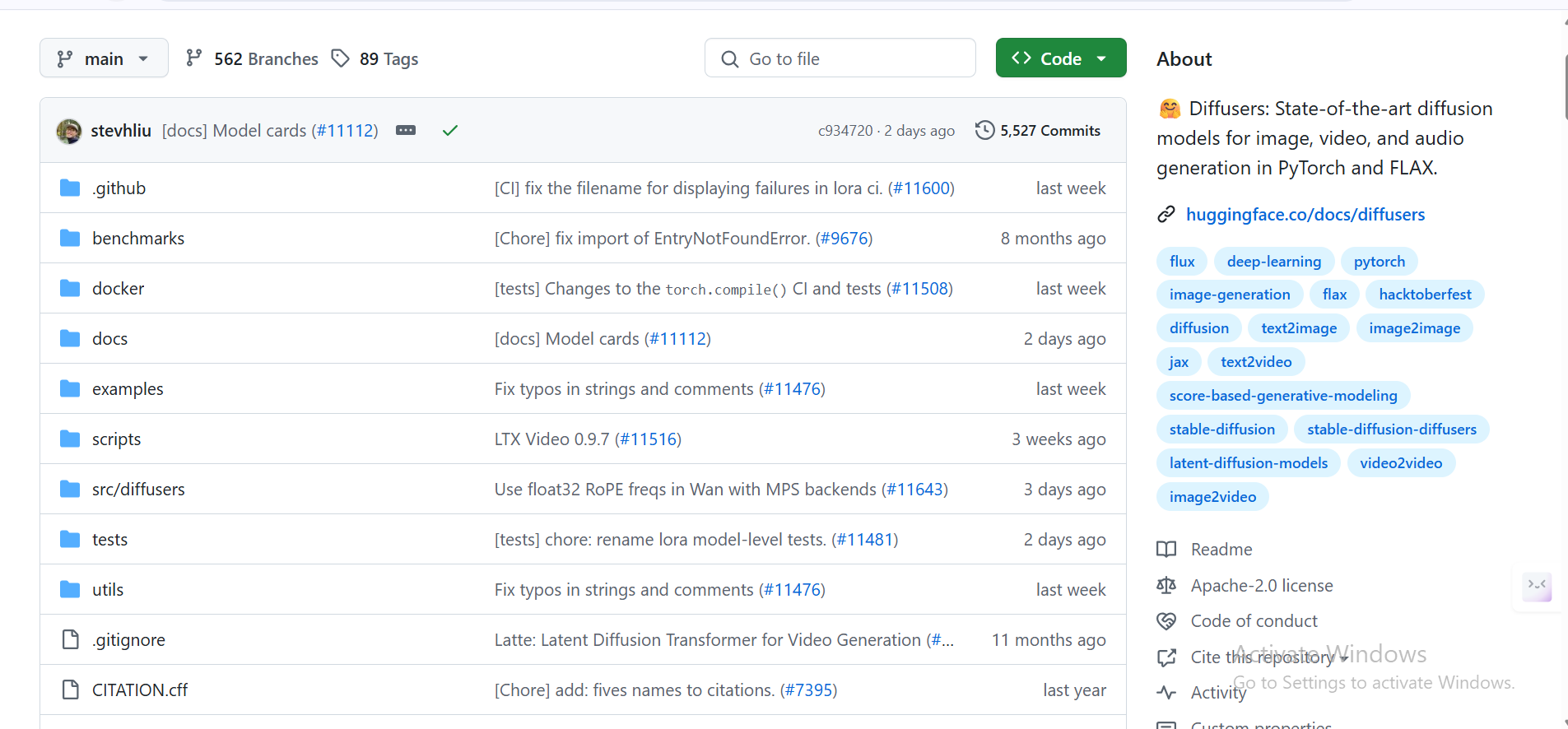The height and width of the screenshot is (729, 1568).
Task: Open the scripts folder
Action: 116,439
